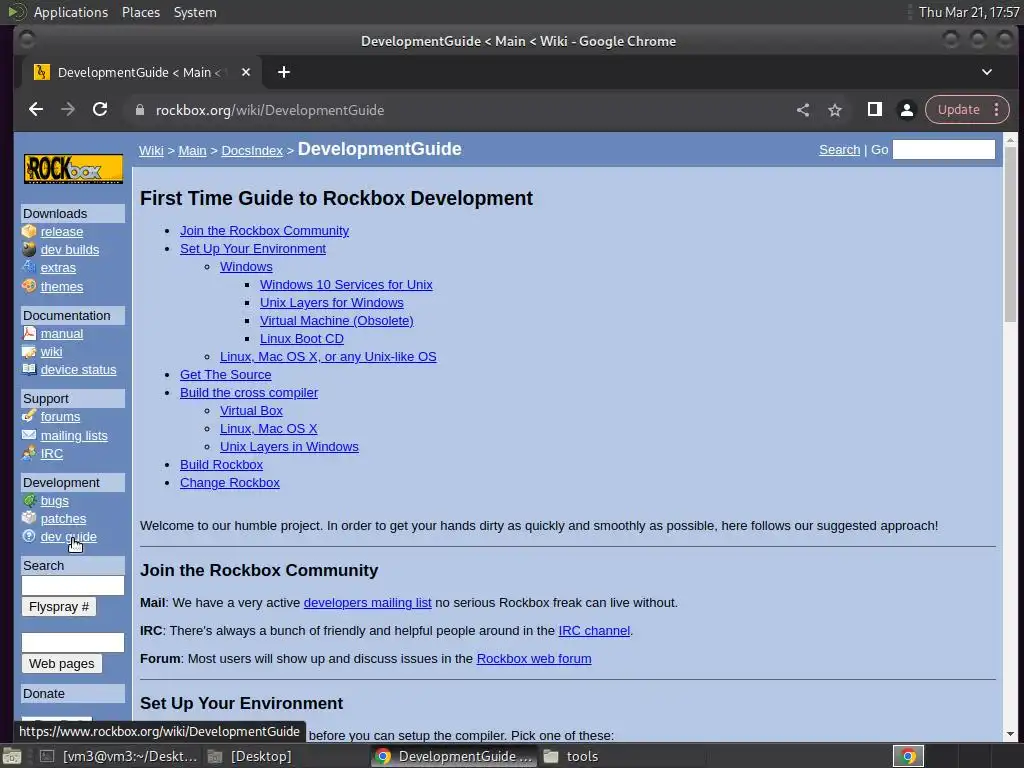Click the scrollbar down arrow
This screenshot has width=1024, height=768.
(1010, 734)
